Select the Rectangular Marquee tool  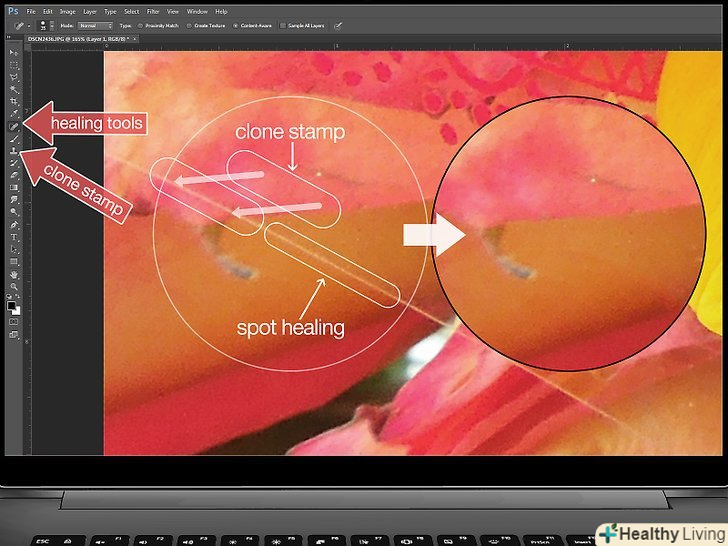coord(13,65)
